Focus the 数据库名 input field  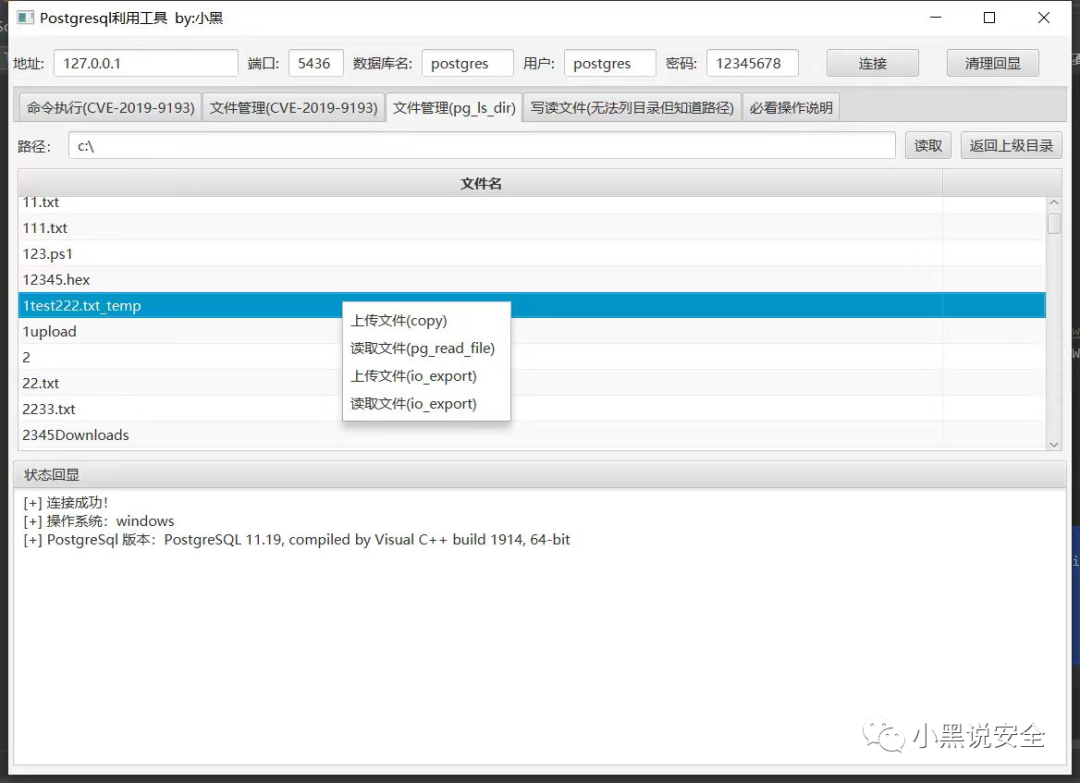(467, 63)
